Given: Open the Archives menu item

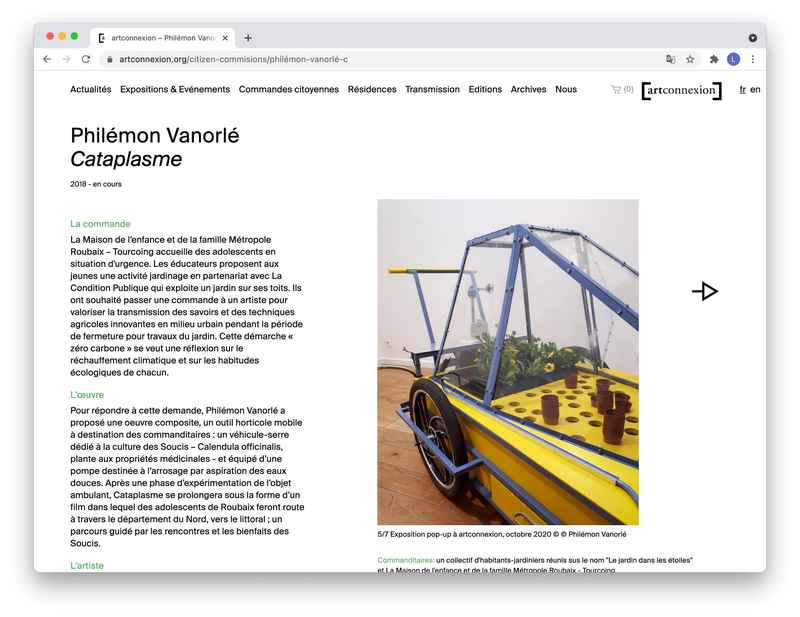Looking at the screenshot, I should 529,89.
